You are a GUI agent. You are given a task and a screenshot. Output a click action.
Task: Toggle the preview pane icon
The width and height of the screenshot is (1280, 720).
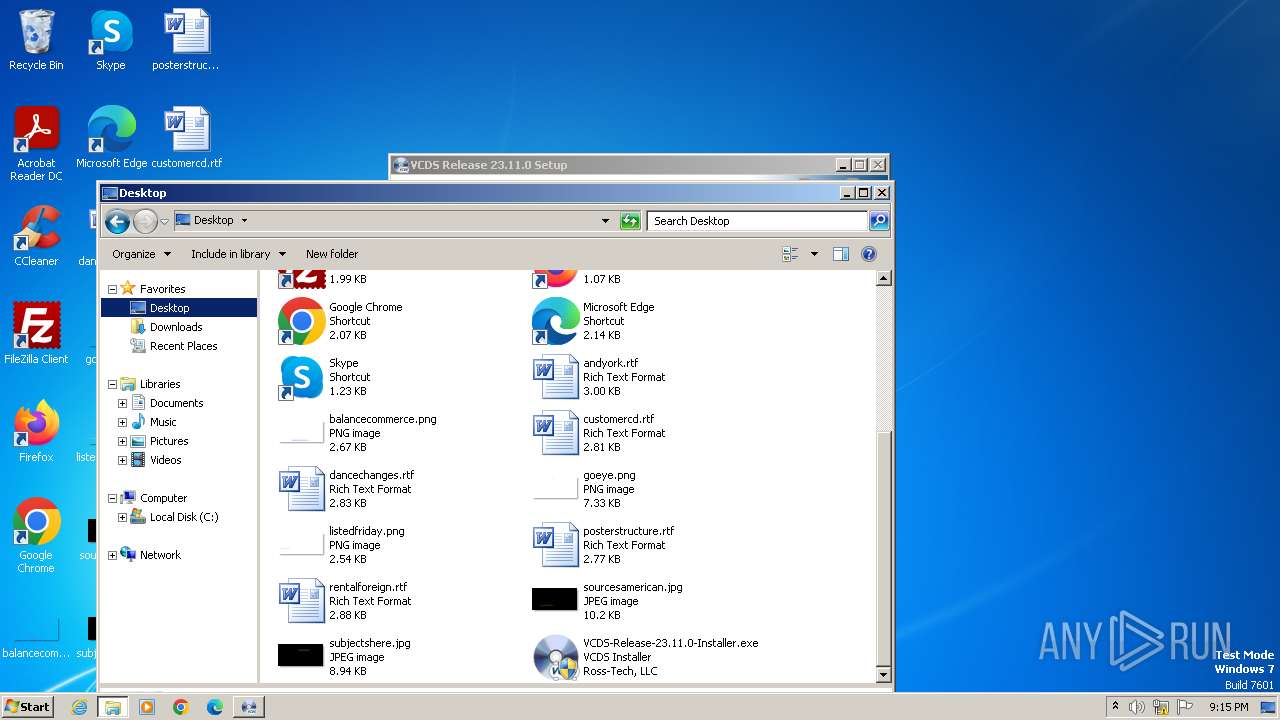(x=841, y=254)
